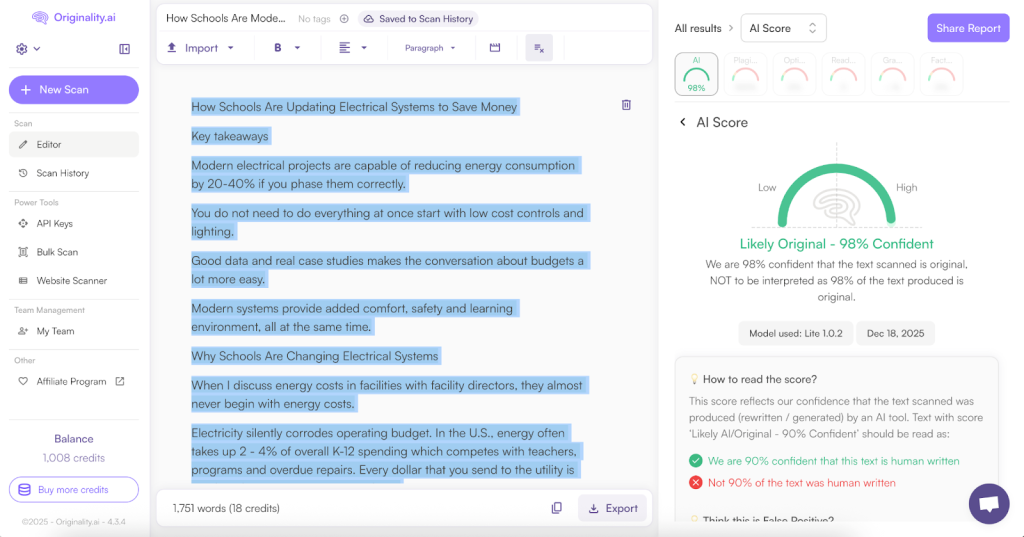Go back using the AI Score arrow
The height and width of the screenshot is (537, 1024).
pos(683,122)
